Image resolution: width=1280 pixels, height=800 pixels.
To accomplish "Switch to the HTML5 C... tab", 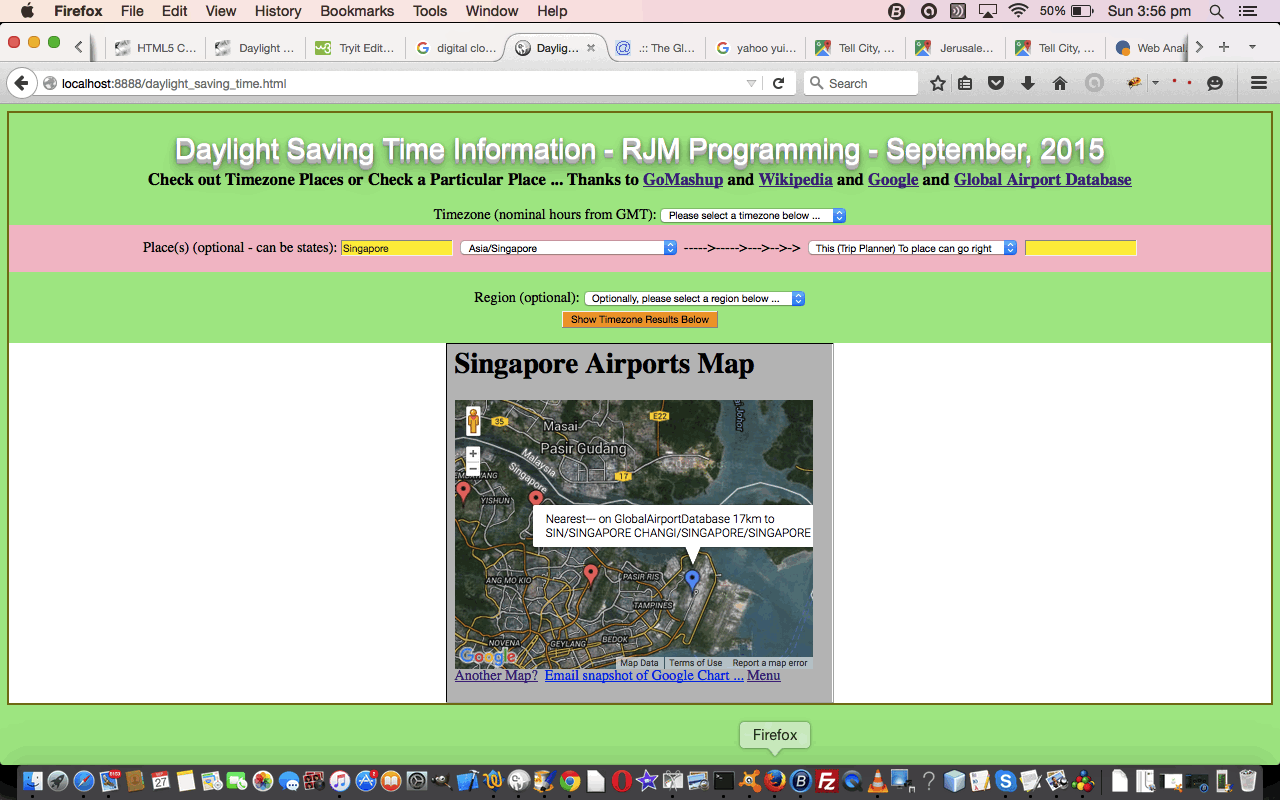I will point(155,47).
